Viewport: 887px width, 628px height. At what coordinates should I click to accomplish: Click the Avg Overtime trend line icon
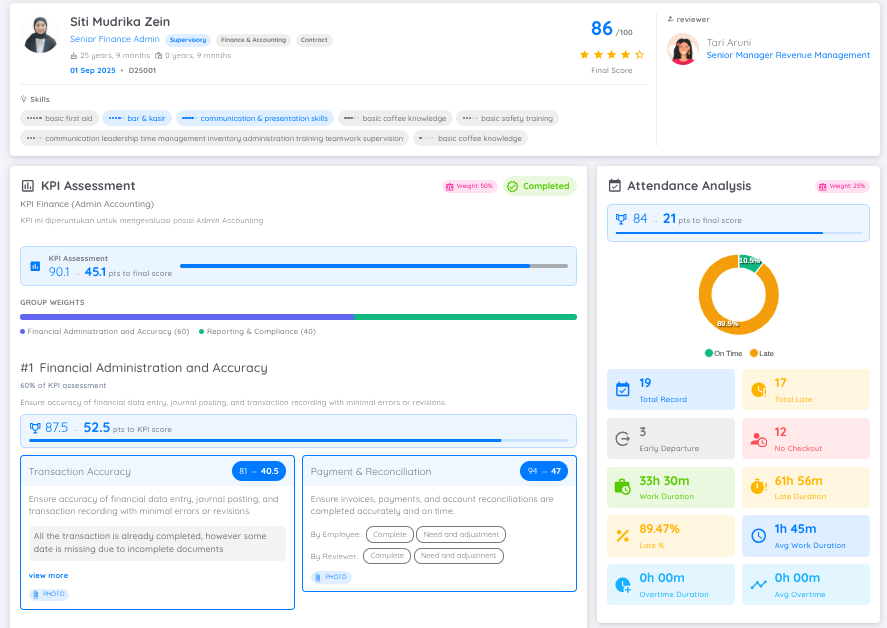tap(759, 585)
